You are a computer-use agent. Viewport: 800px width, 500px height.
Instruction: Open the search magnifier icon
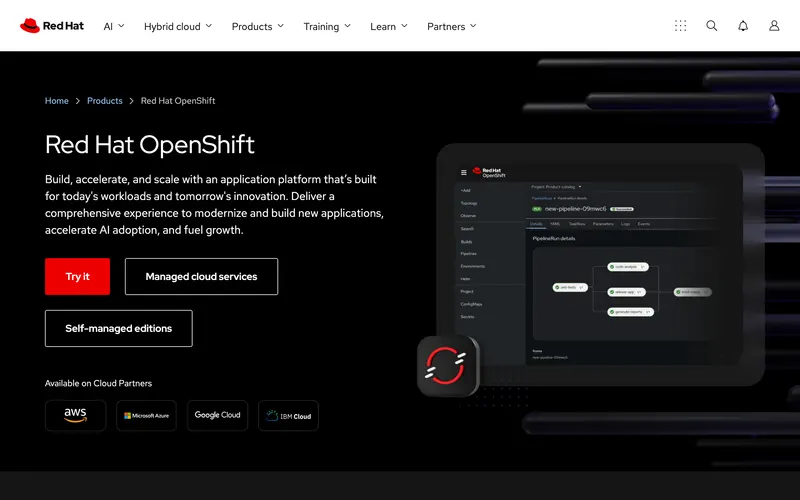pos(711,26)
